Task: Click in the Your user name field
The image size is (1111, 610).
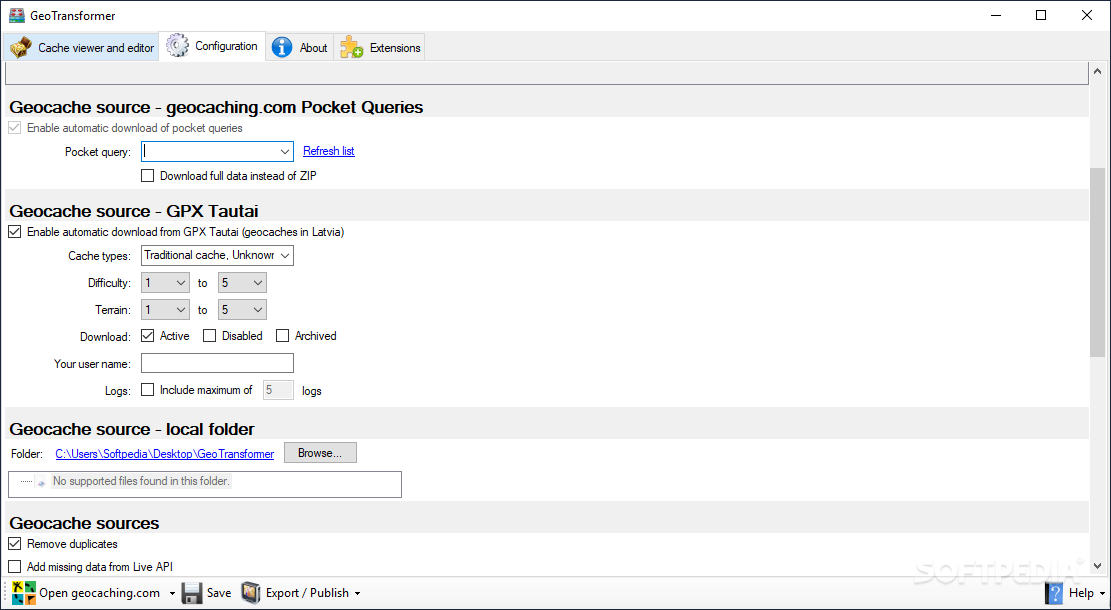Action: [218, 363]
